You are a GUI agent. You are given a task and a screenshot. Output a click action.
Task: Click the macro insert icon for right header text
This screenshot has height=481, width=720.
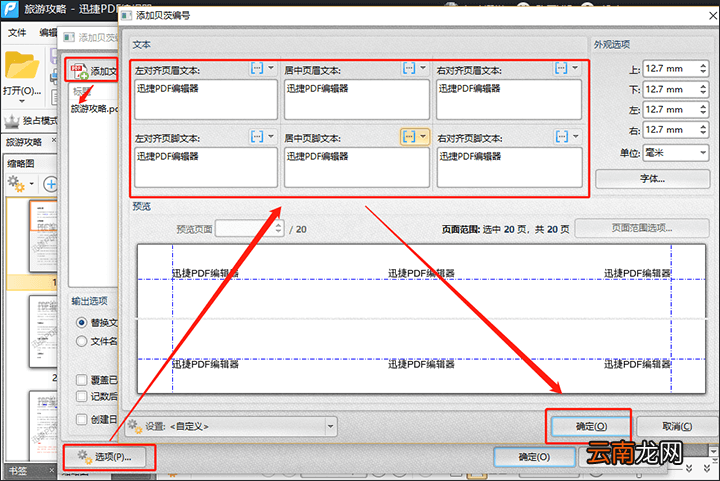click(x=561, y=68)
